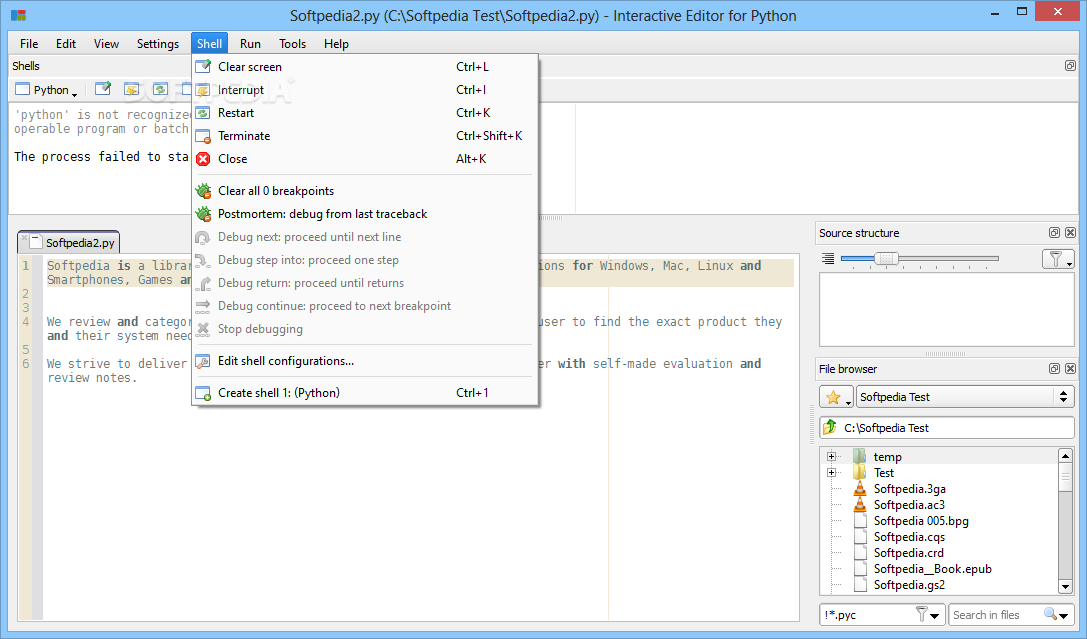
Task: Click line 4 in the editor gutter
Action: tap(26, 322)
